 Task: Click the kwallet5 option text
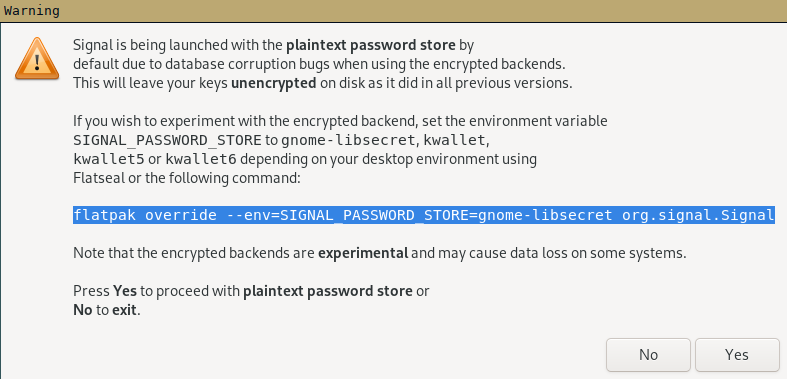[109, 159]
